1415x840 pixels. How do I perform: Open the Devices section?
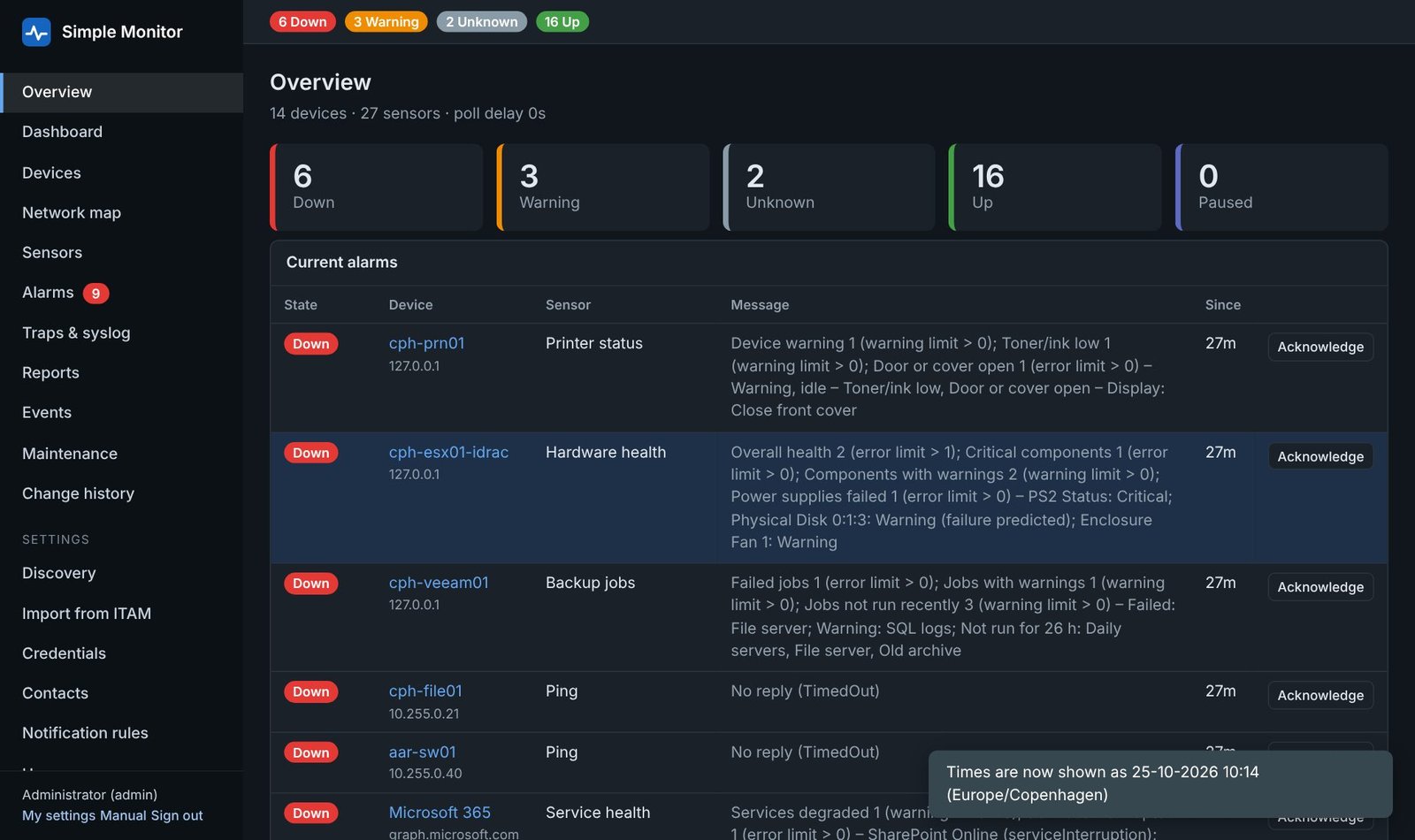pos(122,172)
